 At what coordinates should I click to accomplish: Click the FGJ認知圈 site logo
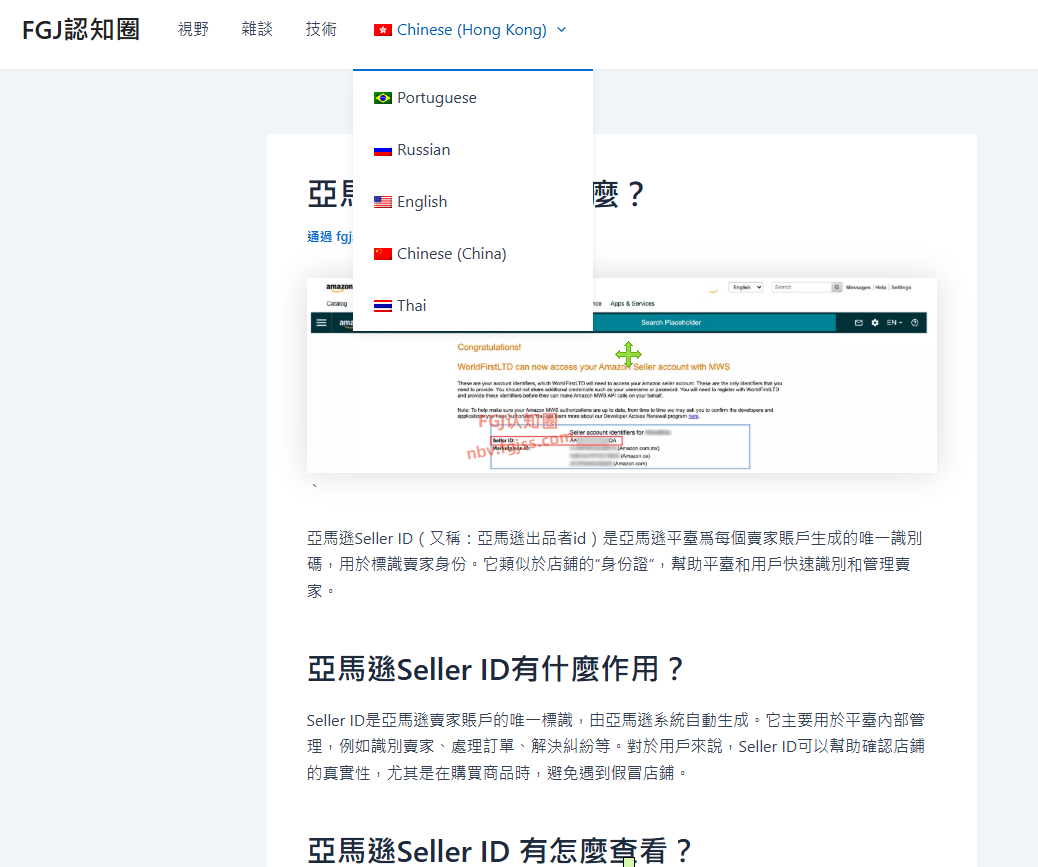[x=81, y=30]
